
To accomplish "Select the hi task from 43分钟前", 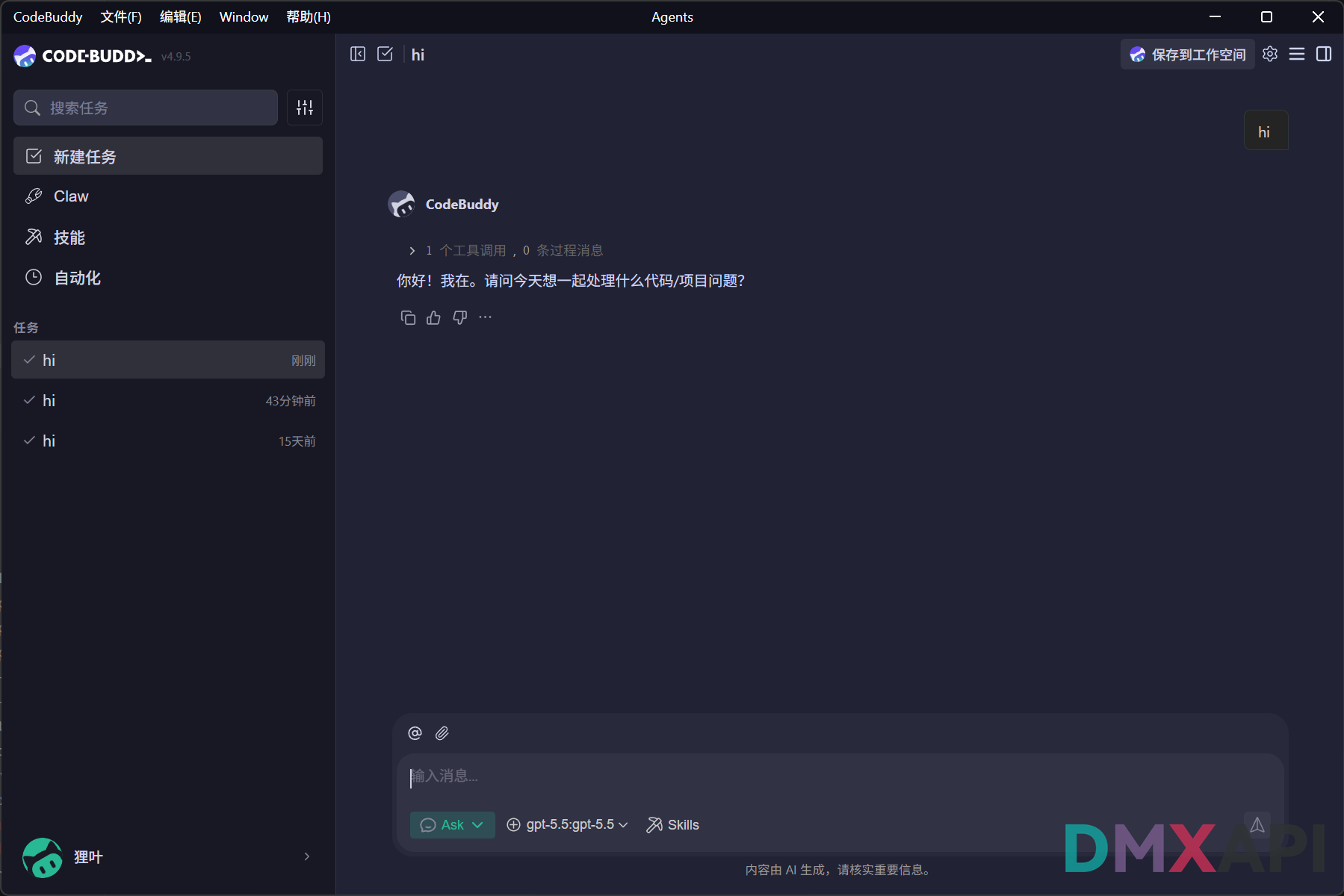I will 168,400.
